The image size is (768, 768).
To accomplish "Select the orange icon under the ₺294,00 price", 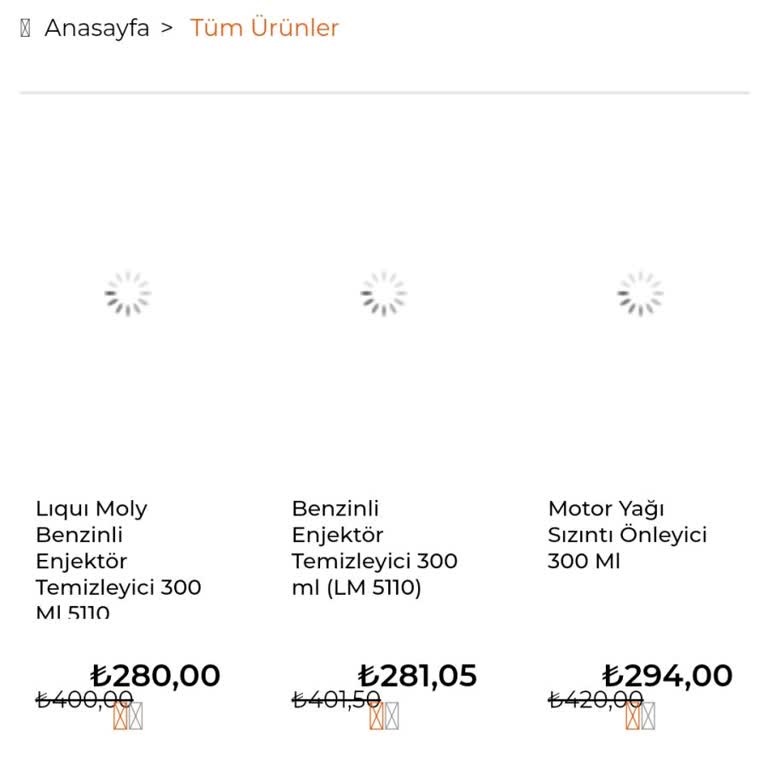I will [633, 716].
